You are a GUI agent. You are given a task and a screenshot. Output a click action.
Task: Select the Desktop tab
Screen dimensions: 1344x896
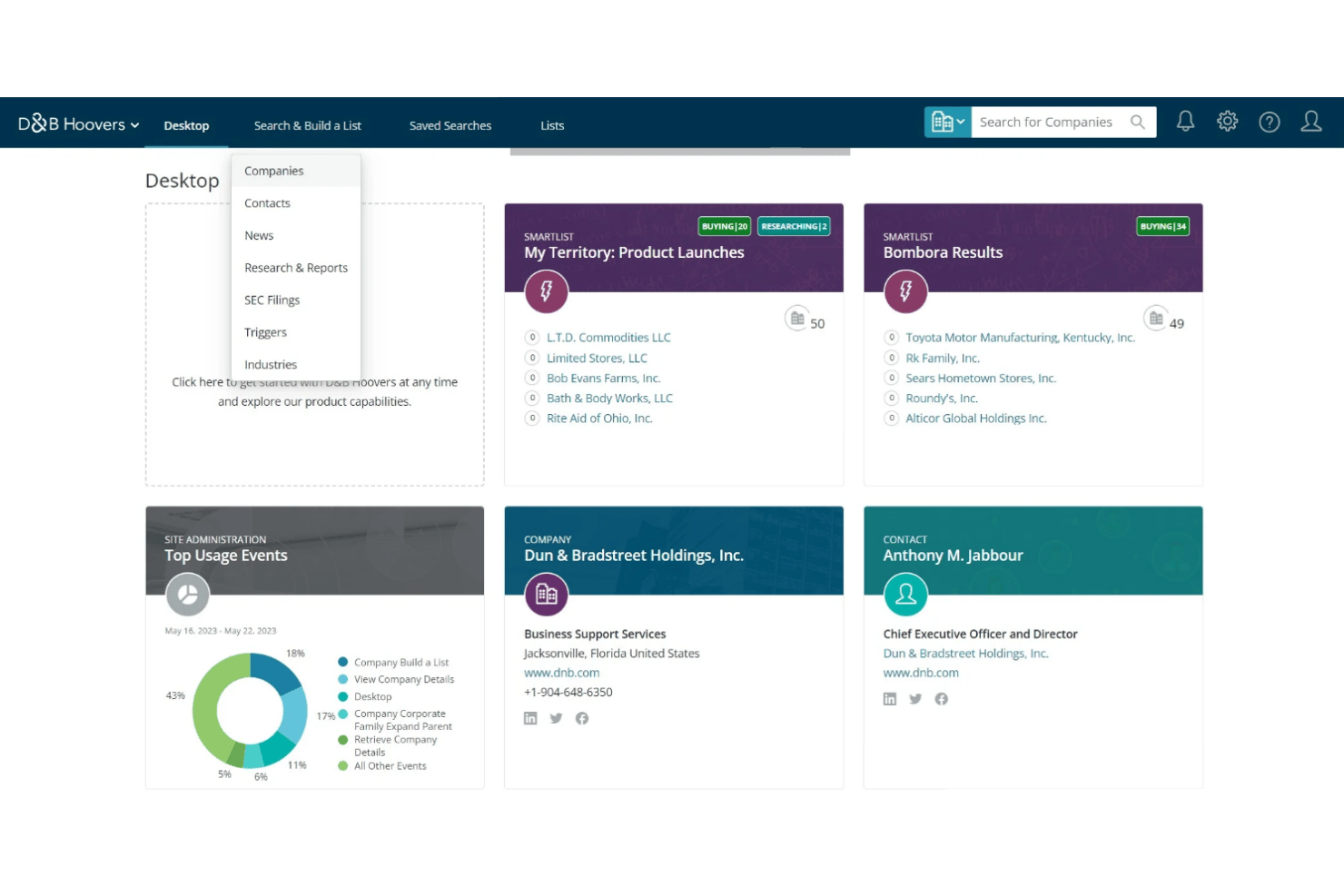coord(186,125)
